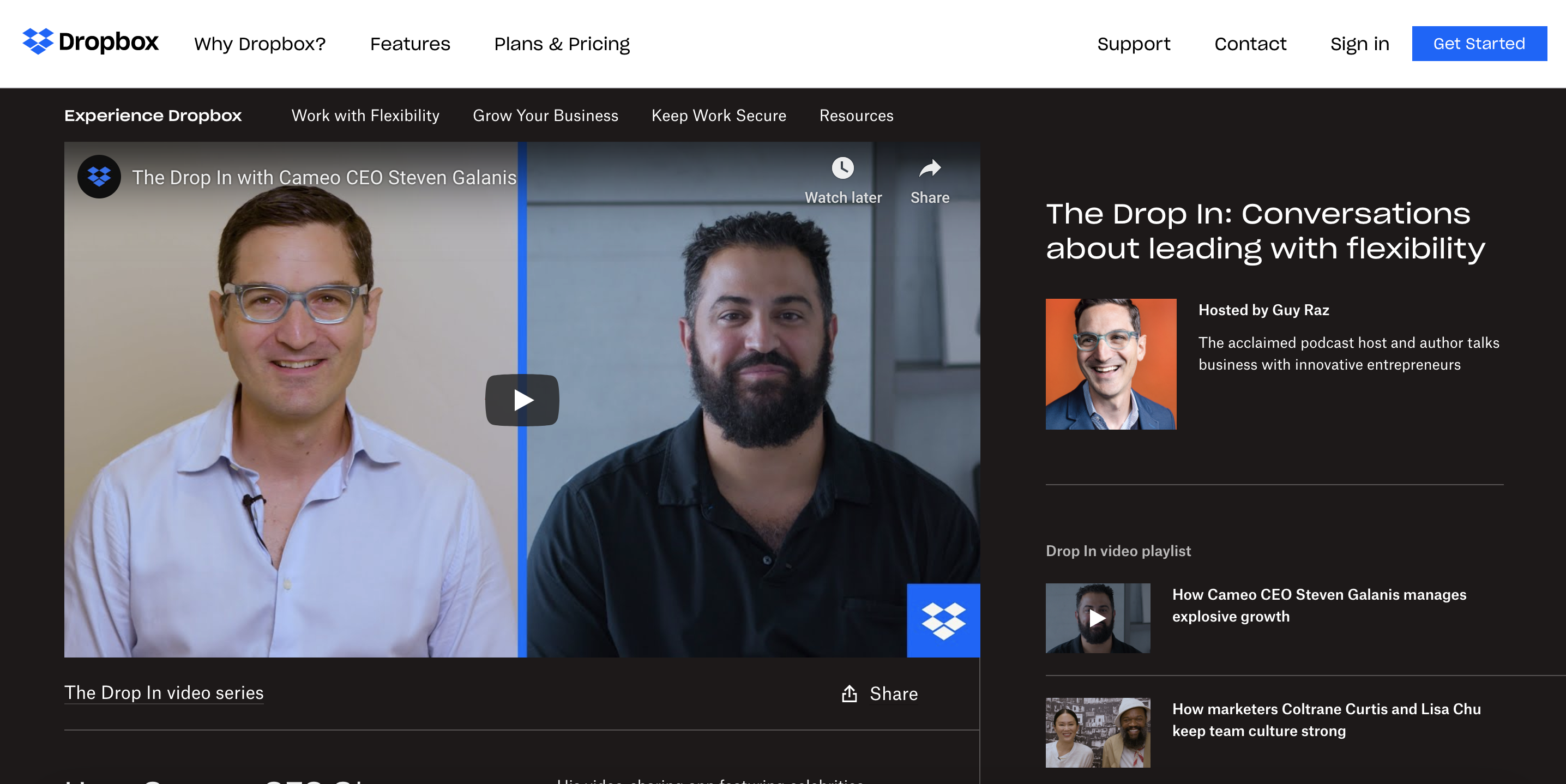Open the Why Dropbox? menu

click(x=260, y=43)
